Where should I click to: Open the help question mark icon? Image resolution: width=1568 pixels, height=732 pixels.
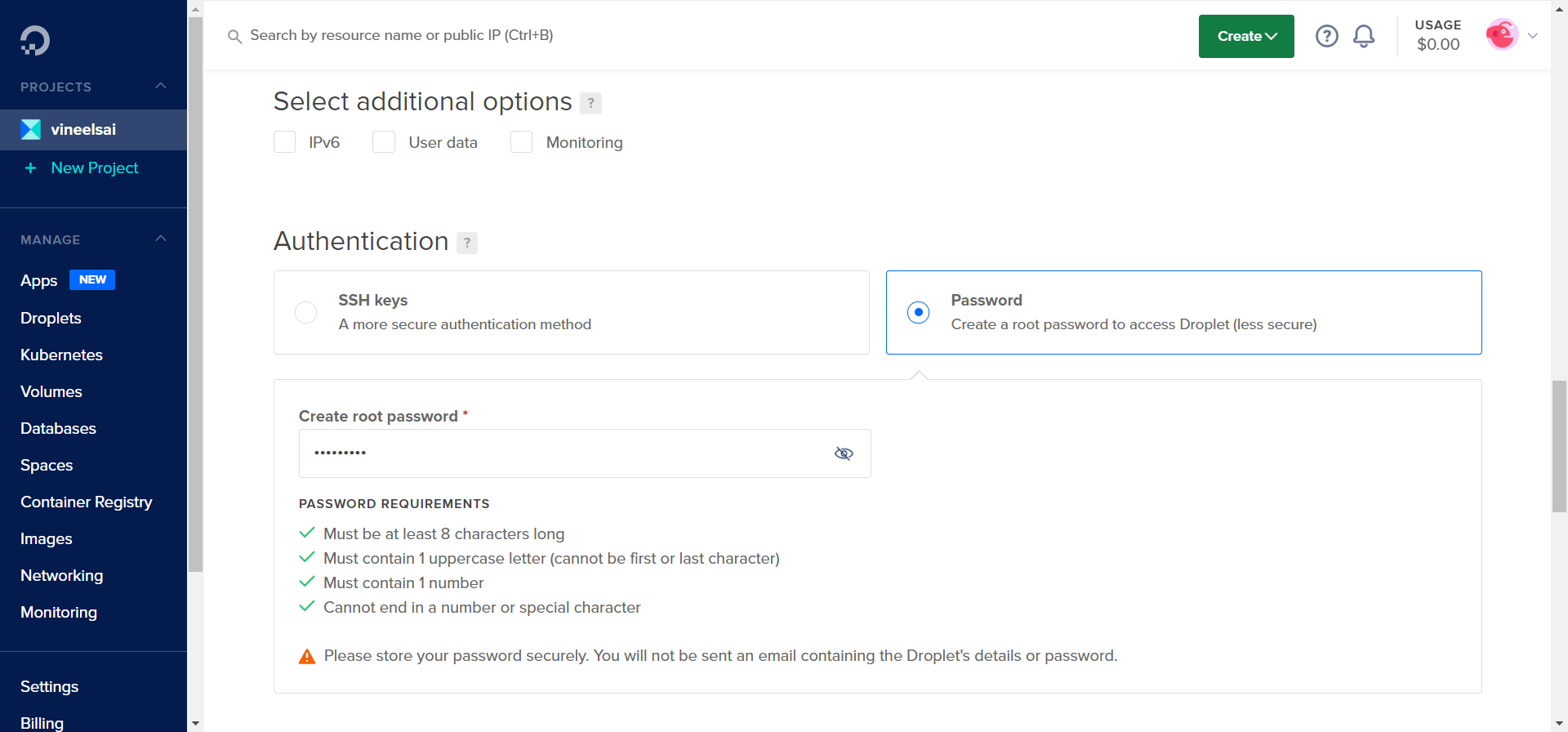pyautogui.click(x=1327, y=36)
